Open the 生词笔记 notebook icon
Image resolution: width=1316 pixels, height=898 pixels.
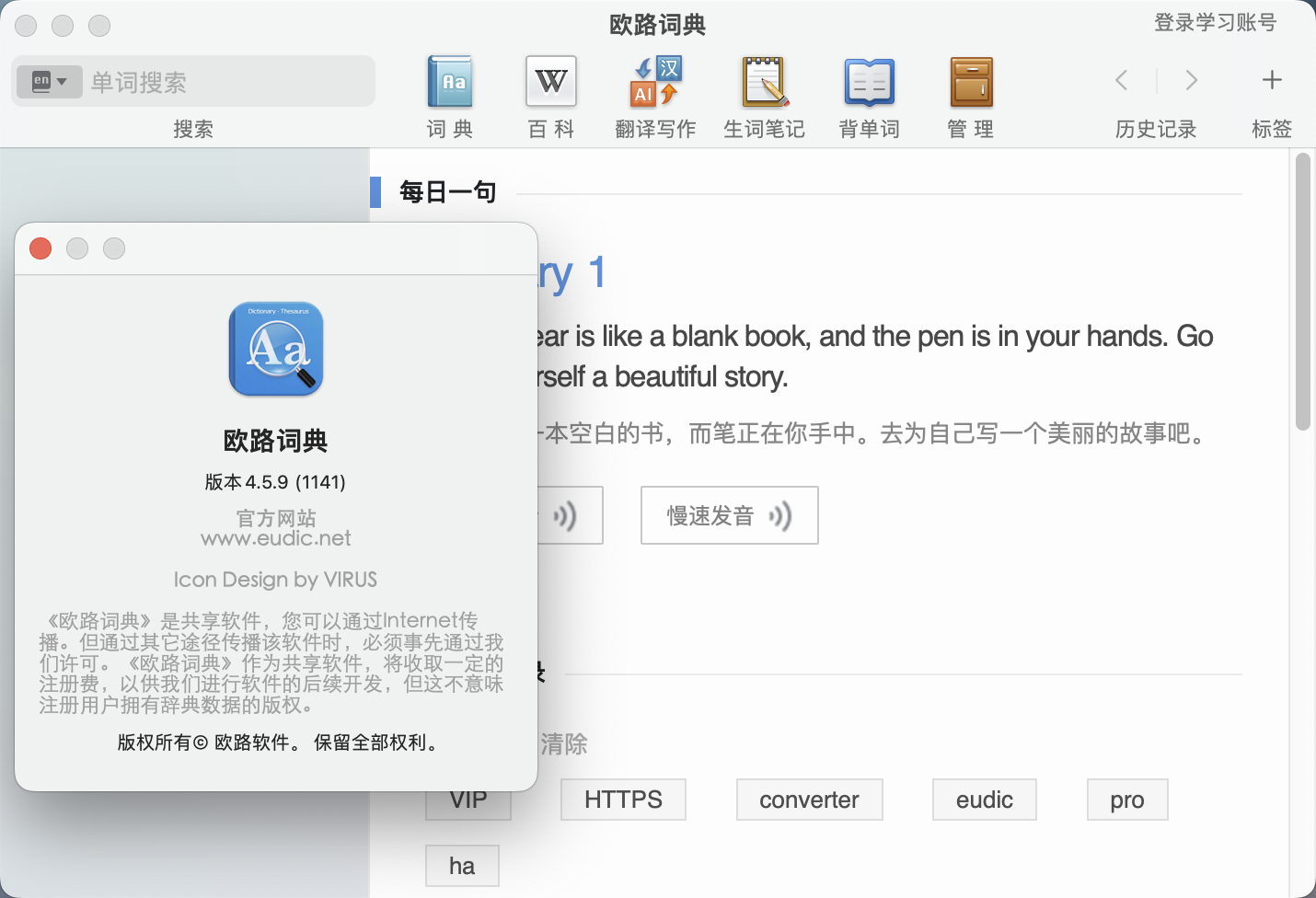[x=765, y=82]
